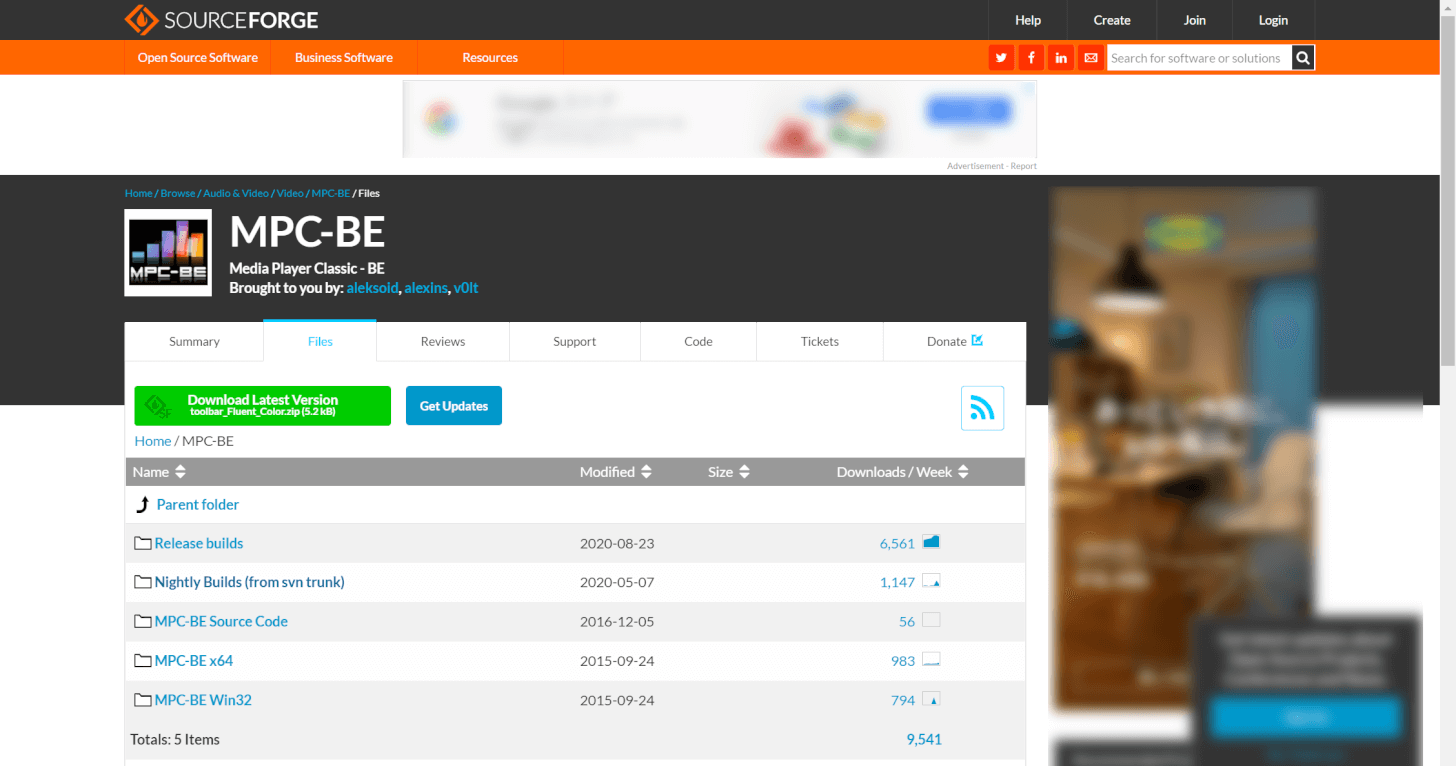The image size is (1456, 766).
Task: Switch to the Reviews tab
Action: 443,341
